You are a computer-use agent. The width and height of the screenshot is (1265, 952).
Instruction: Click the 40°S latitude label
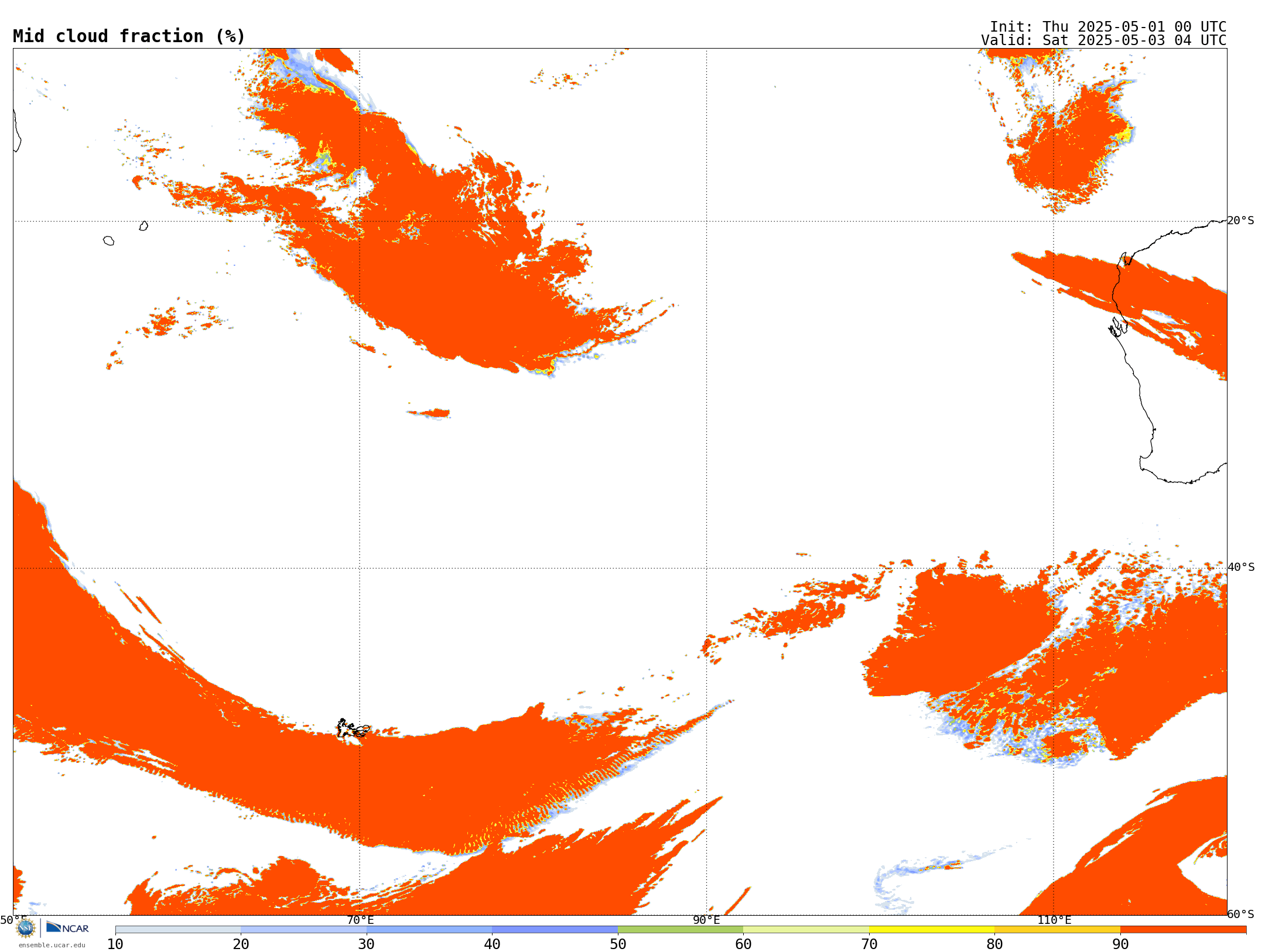pyautogui.click(x=1241, y=567)
